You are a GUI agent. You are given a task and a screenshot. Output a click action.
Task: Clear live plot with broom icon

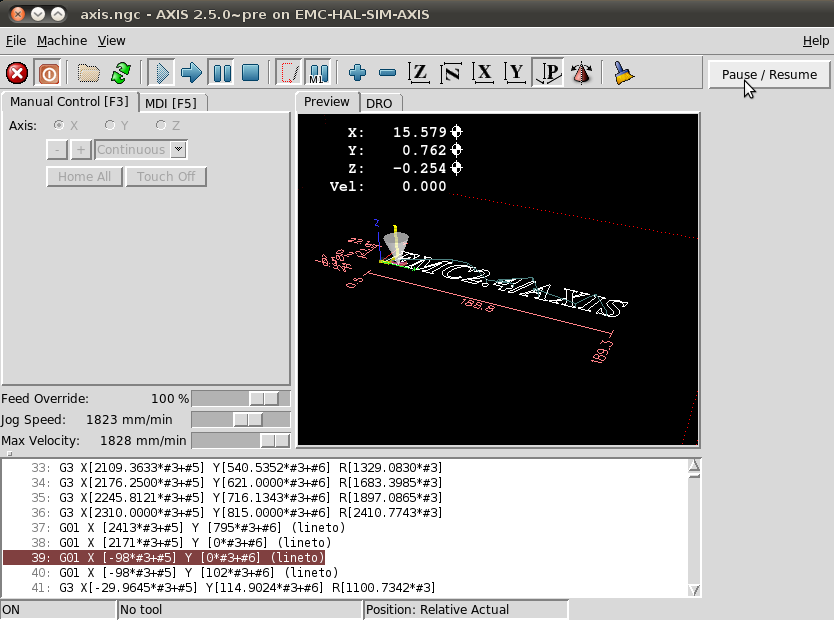tap(623, 73)
